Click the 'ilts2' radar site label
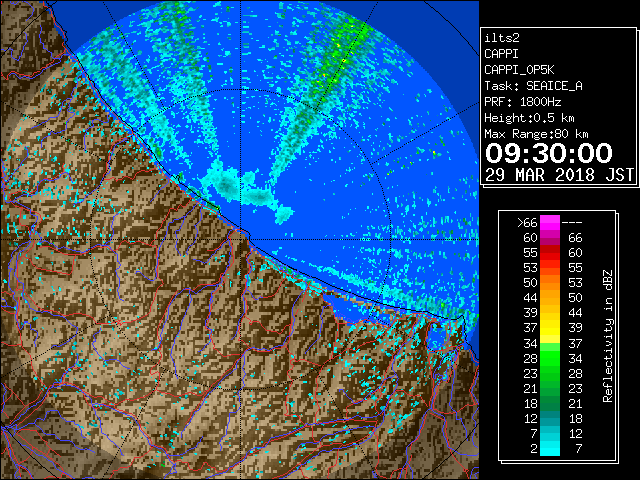Viewport: 640px width, 480px height. pyautogui.click(x=502, y=38)
